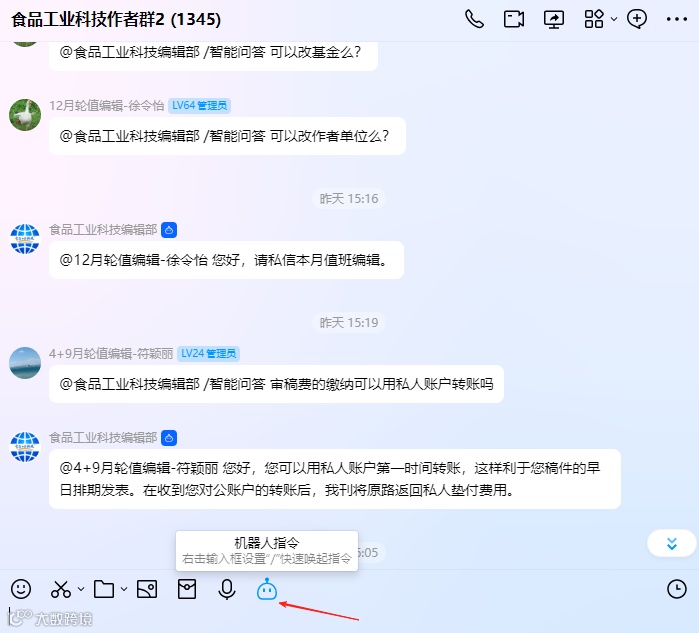Viewport: 699px width, 633px height.
Task: Click the timestamp 昨天 15:16
Action: [349, 198]
